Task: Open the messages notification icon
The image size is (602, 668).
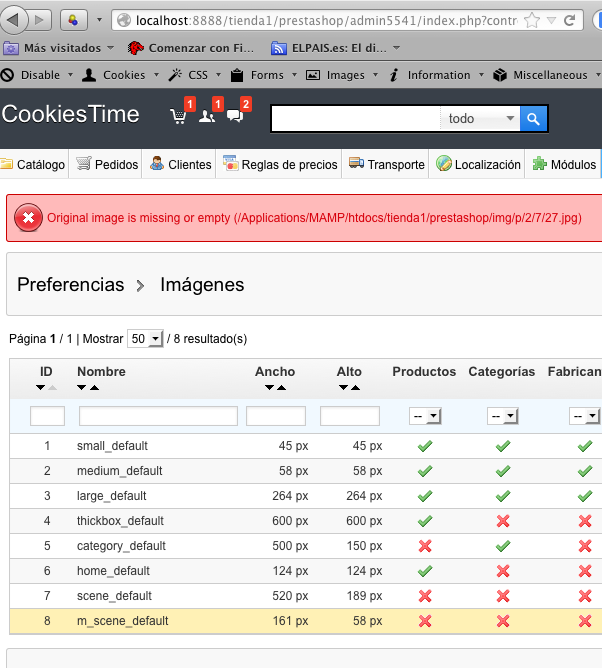Action: (x=235, y=115)
